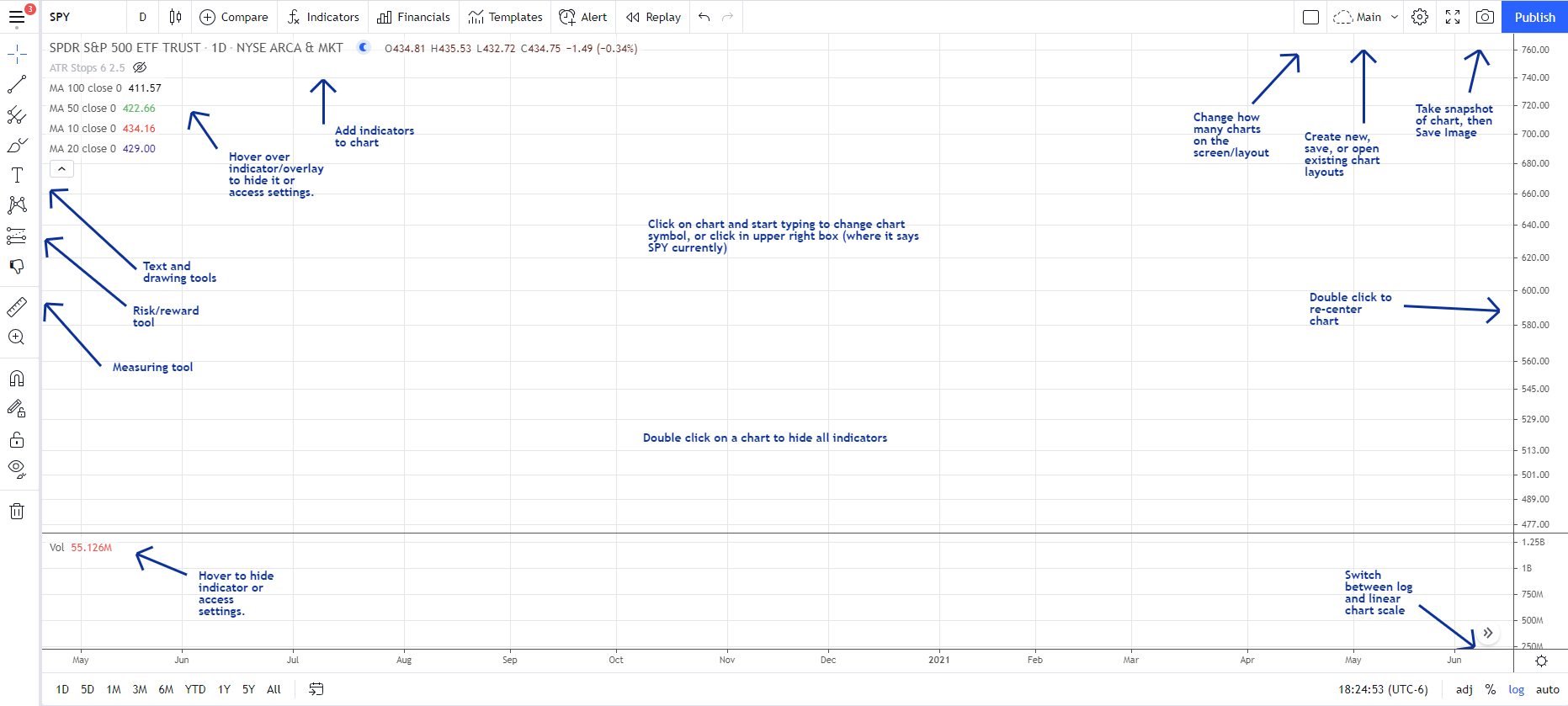Screen dimensions: 1568x706
Task: Set the date range to 3M
Action: (140, 689)
